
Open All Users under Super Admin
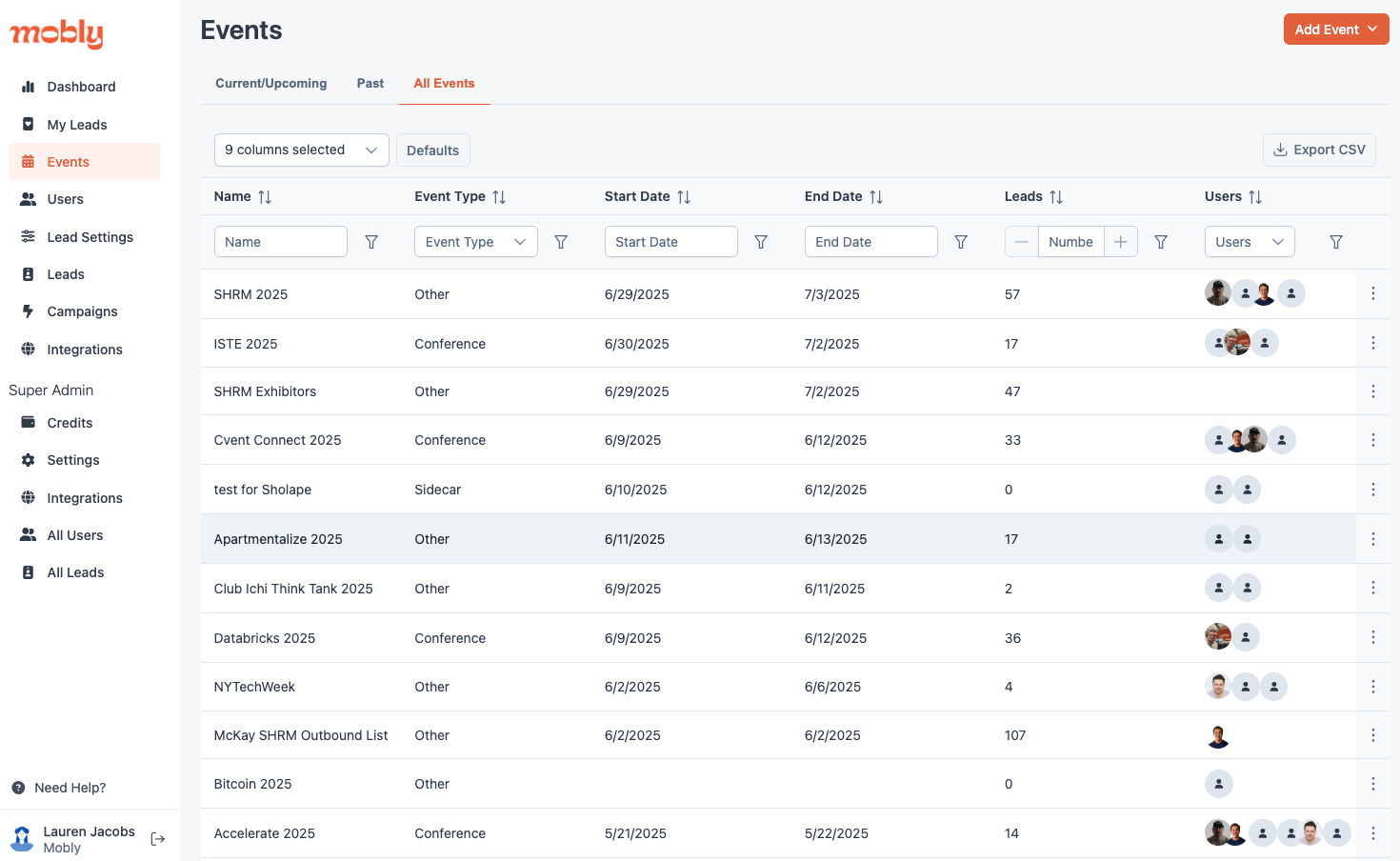pos(85,535)
